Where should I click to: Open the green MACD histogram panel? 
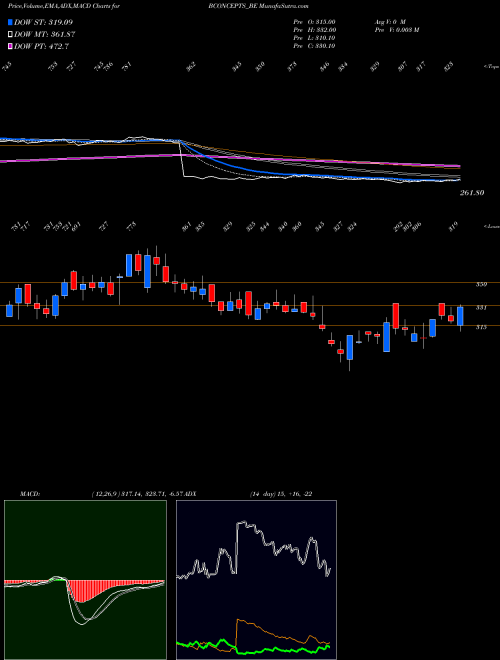point(85,580)
